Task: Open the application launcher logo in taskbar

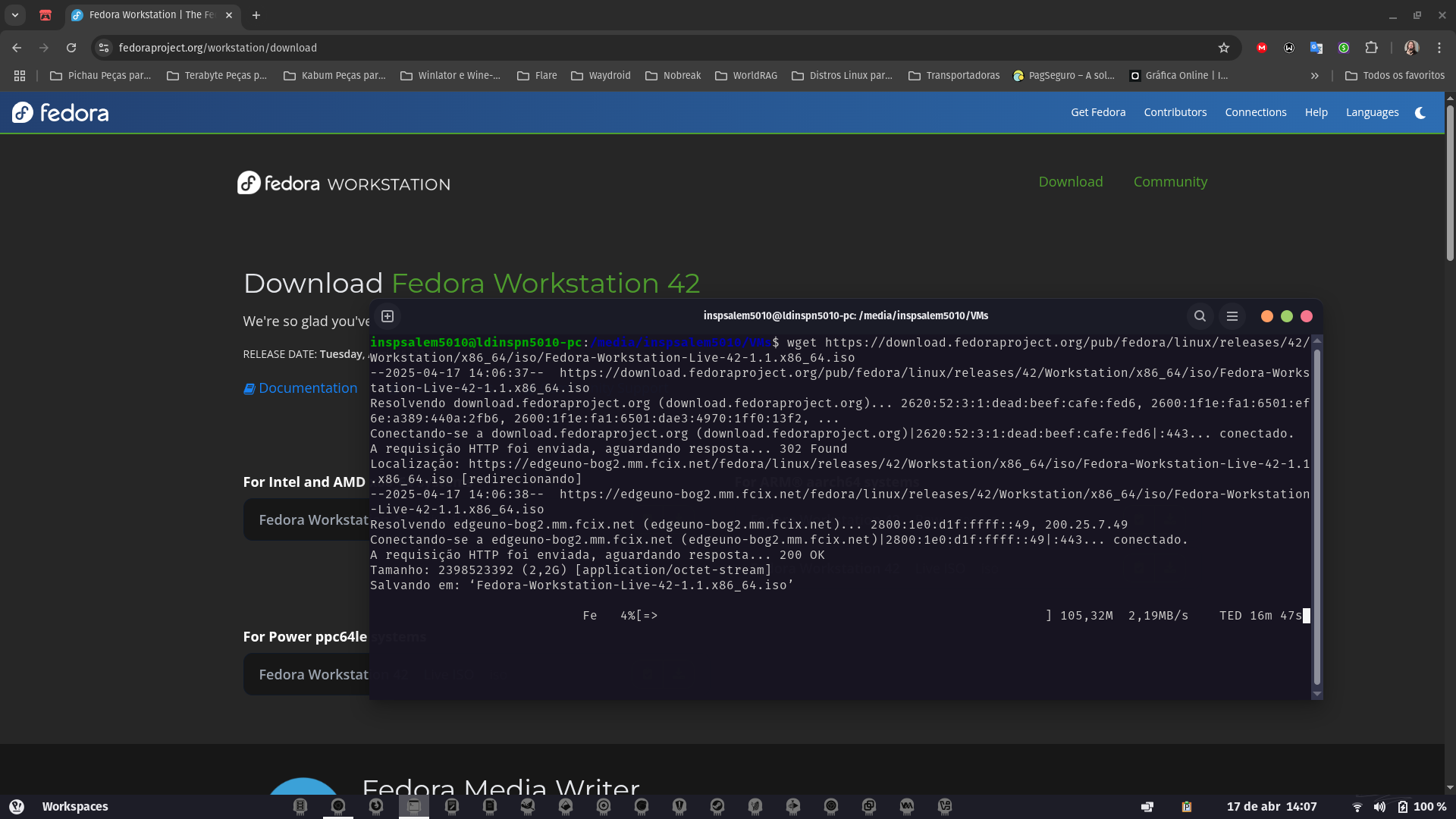Action: (x=17, y=807)
